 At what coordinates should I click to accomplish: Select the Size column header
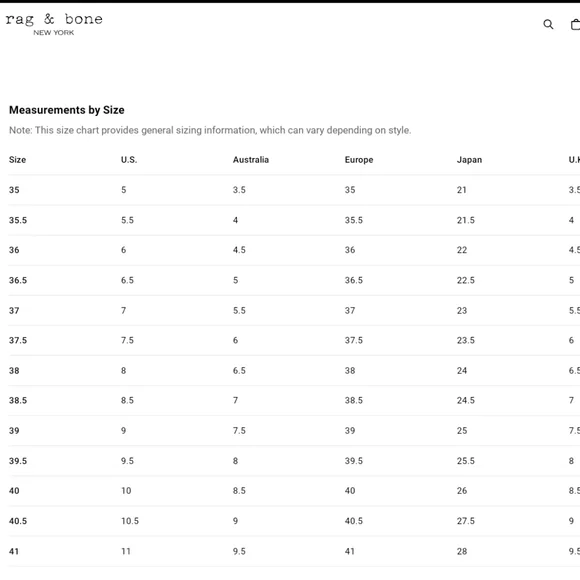click(17, 160)
